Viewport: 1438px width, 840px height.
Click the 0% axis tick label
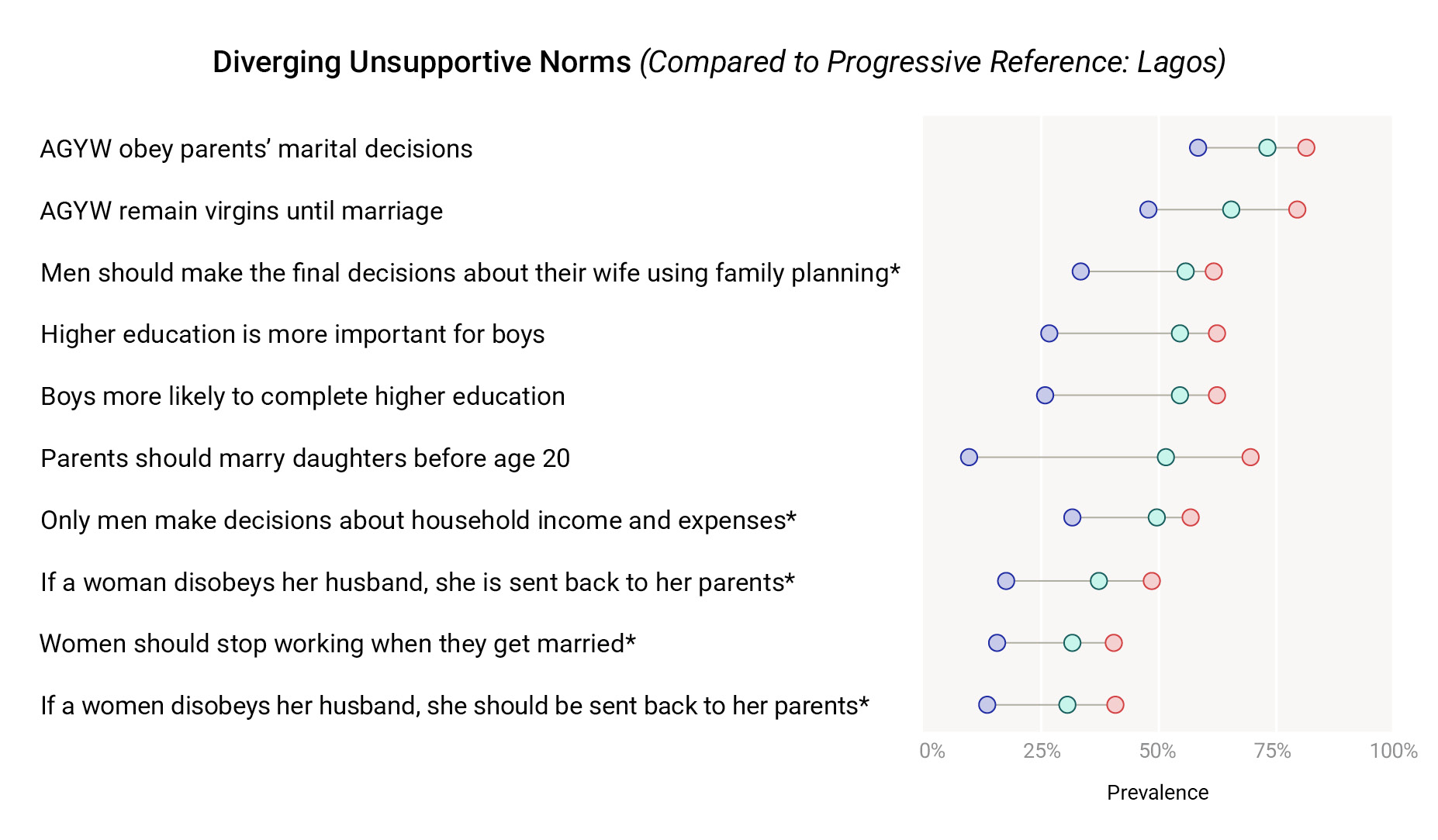tap(932, 751)
